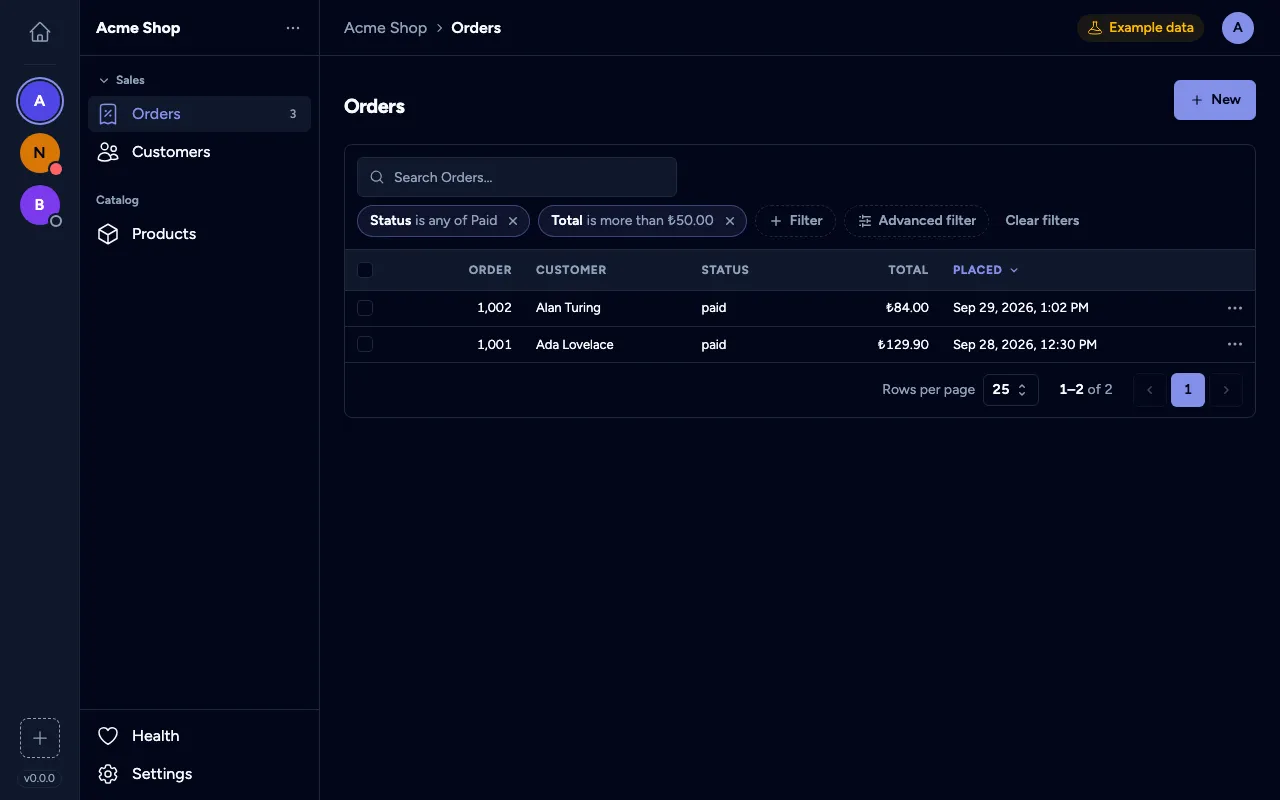The image size is (1280, 800).
Task: Tick the select-all checkbox in the table header
Action: (x=365, y=270)
